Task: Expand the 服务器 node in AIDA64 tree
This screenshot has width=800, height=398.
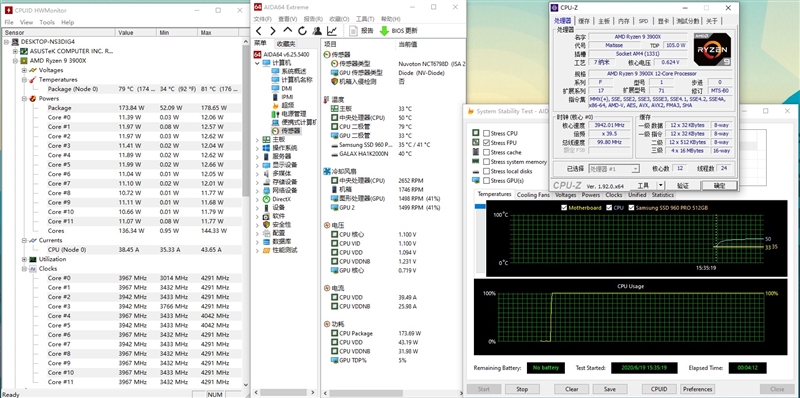Action: (x=257, y=156)
